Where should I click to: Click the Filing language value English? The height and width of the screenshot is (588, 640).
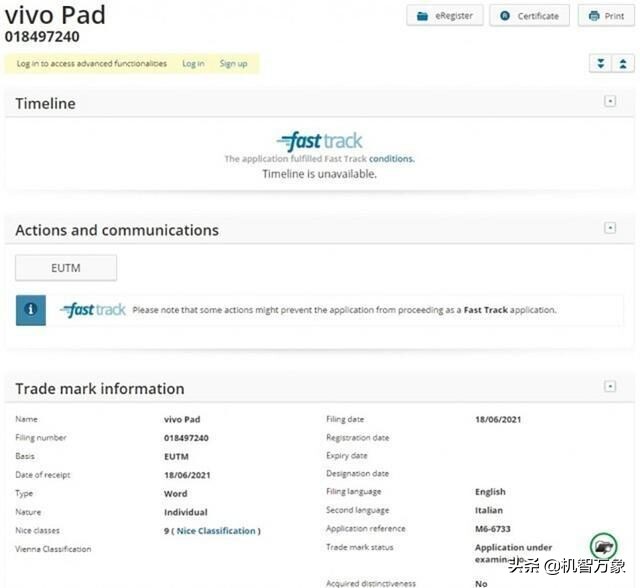click(x=490, y=492)
